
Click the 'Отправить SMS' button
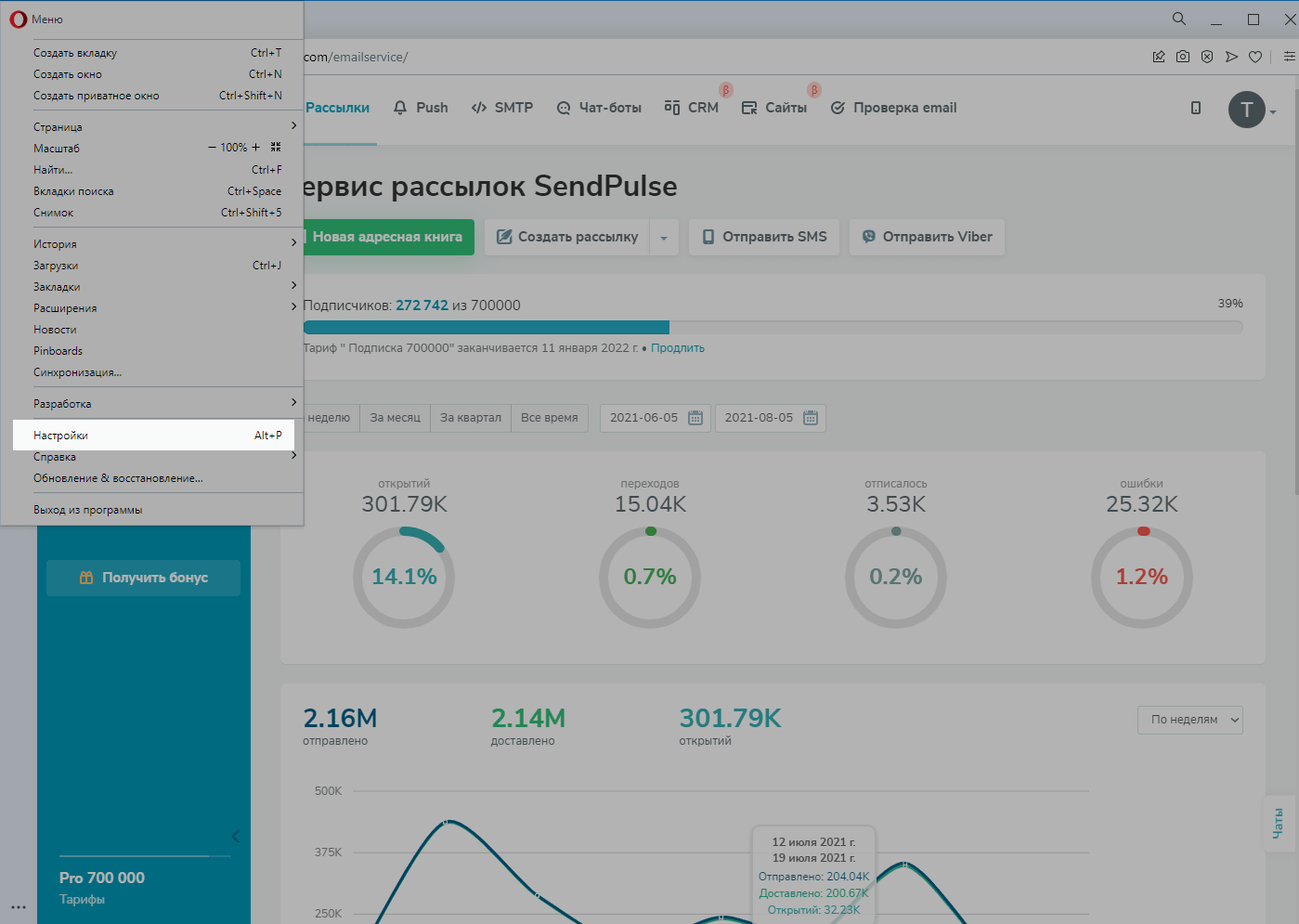[x=764, y=237]
